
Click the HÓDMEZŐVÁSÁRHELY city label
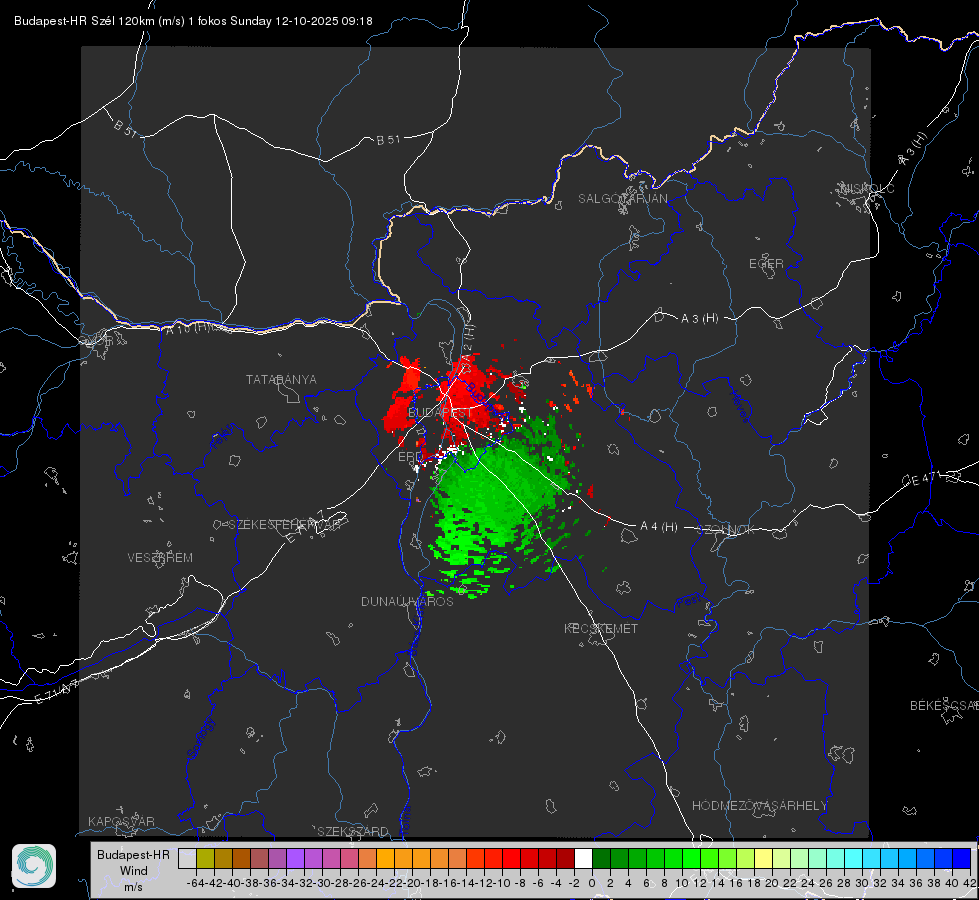point(759,806)
